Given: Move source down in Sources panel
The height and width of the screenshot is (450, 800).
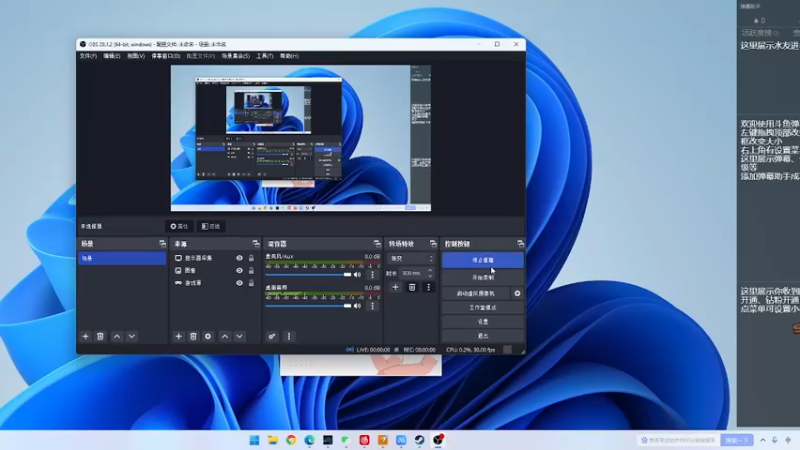Looking at the screenshot, I should [x=239, y=336].
